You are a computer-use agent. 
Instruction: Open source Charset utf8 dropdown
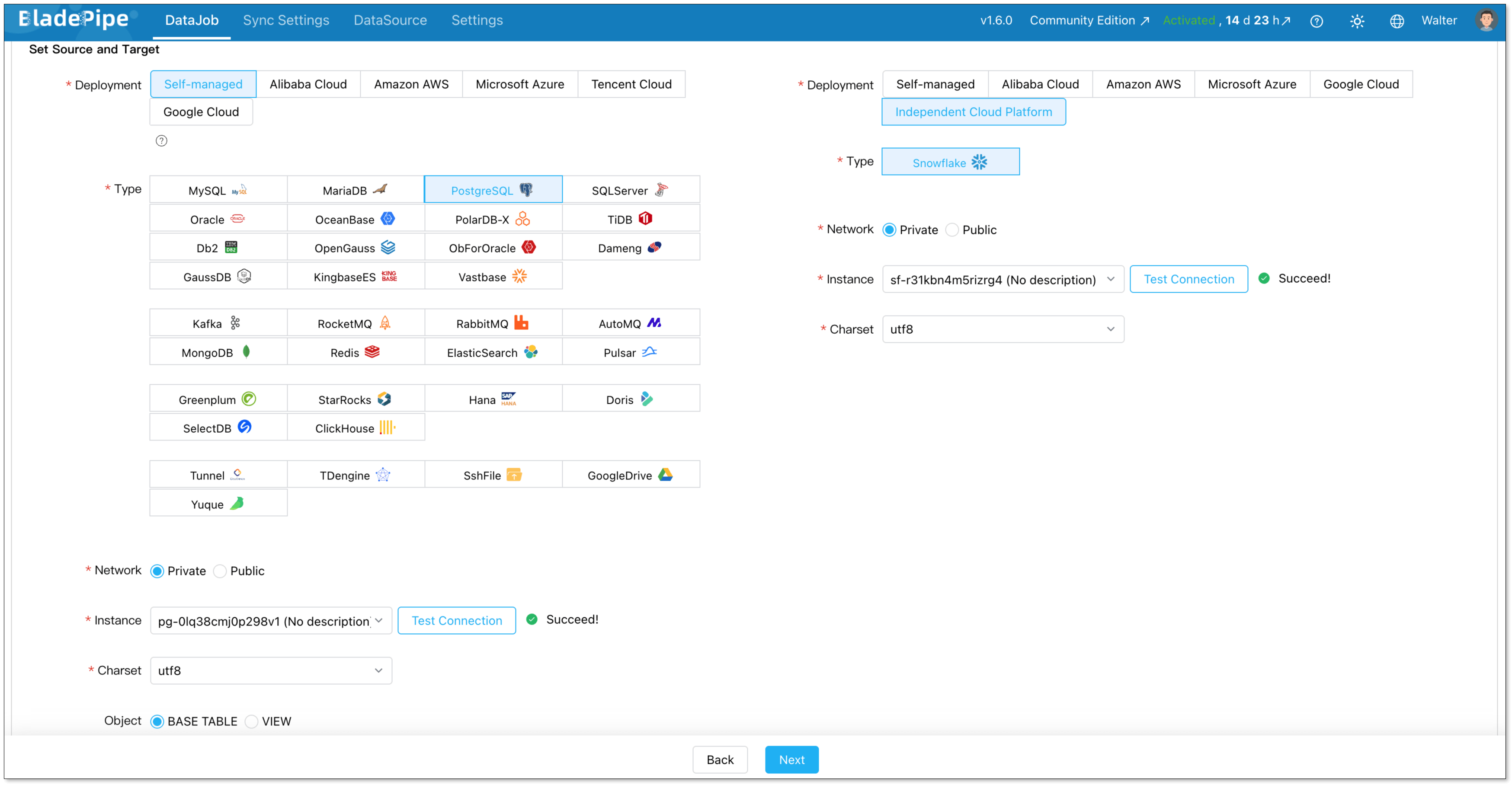[x=271, y=670]
